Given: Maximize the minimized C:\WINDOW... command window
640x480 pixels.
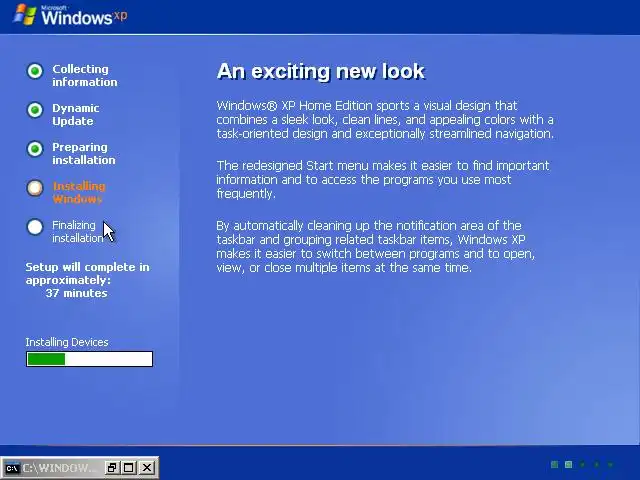Looking at the screenshot, I should [x=129, y=468].
